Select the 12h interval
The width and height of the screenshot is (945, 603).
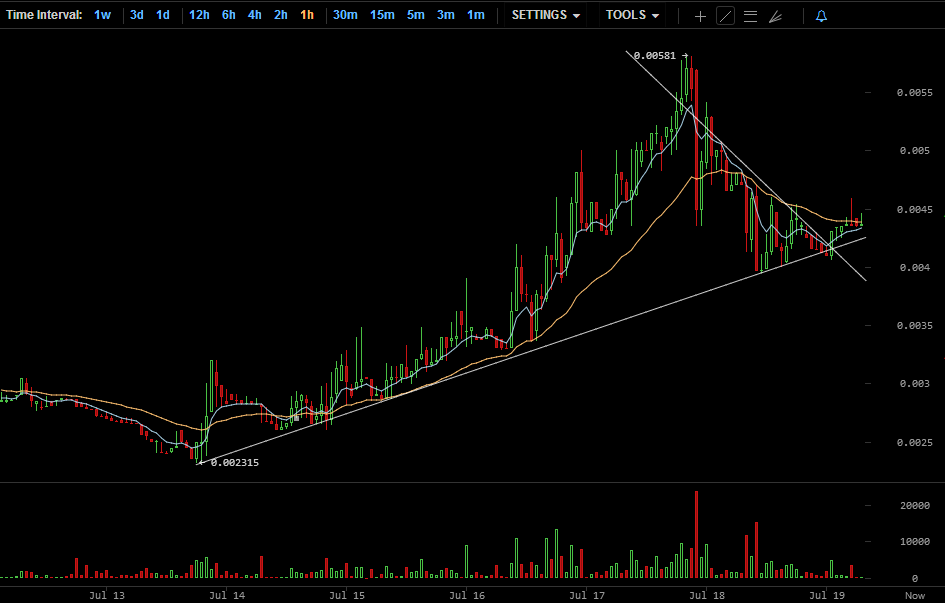click(199, 15)
